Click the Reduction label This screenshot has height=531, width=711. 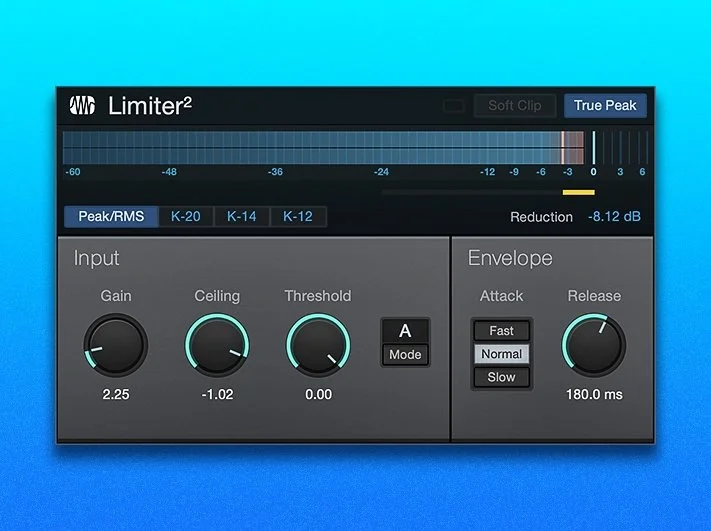541,217
